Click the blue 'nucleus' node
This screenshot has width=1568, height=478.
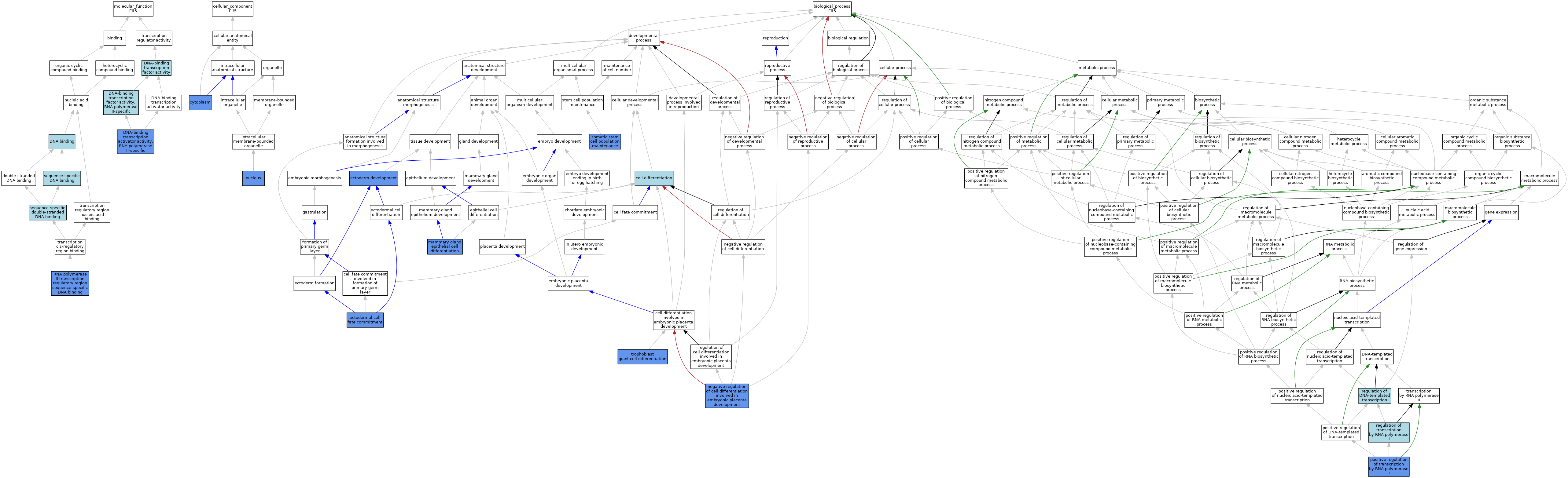[x=253, y=178]
